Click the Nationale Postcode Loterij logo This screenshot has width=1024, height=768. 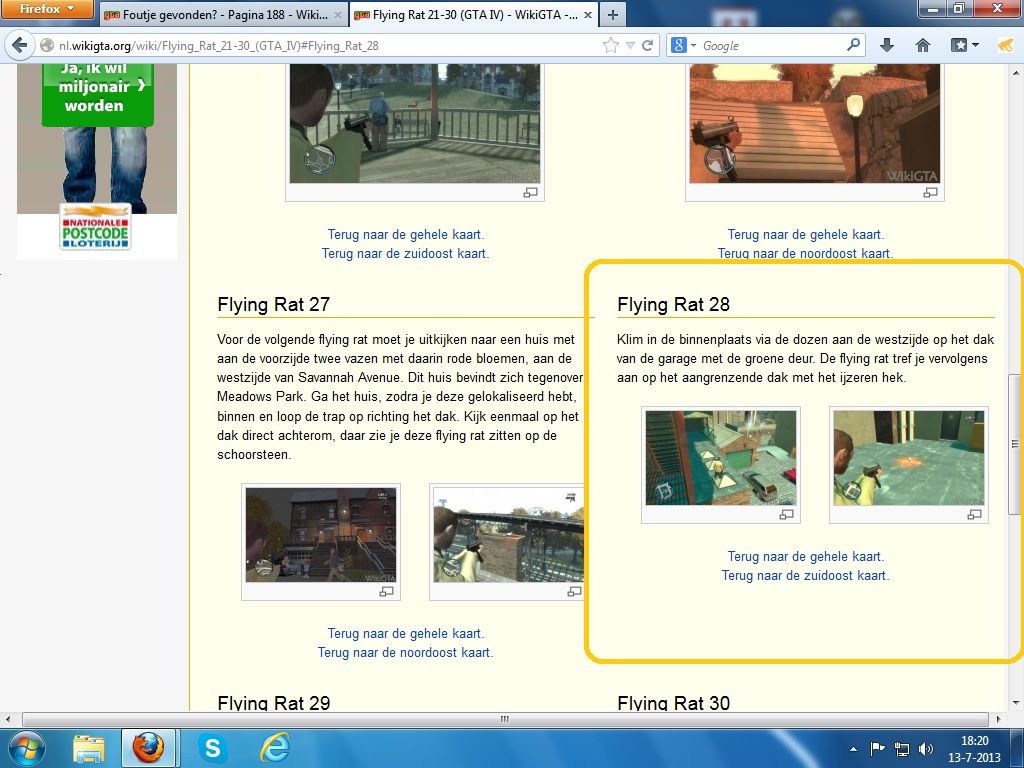click(95, 228)
